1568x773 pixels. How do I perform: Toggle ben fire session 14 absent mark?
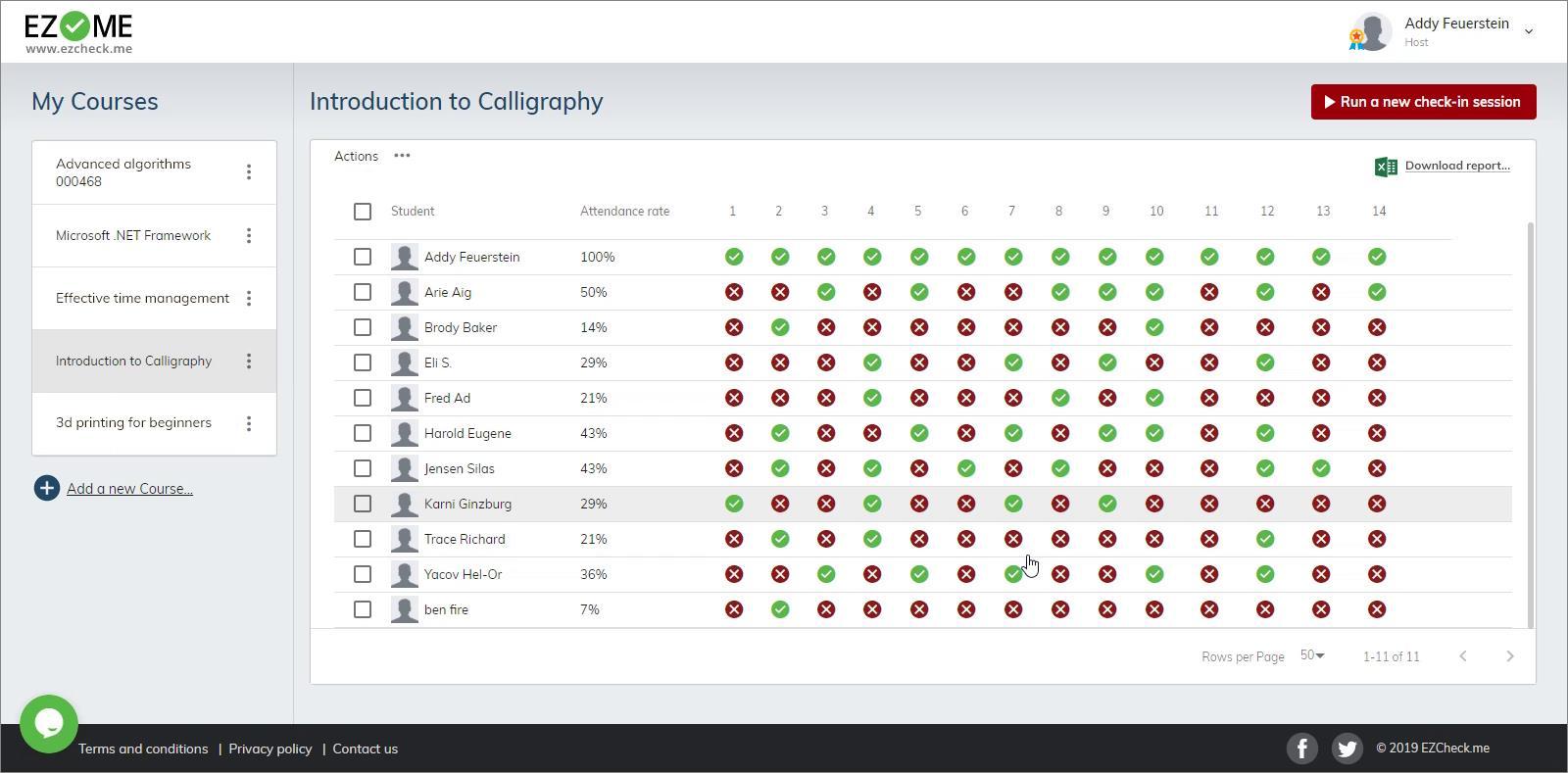pyautogui.click(x=1377, y=609)
